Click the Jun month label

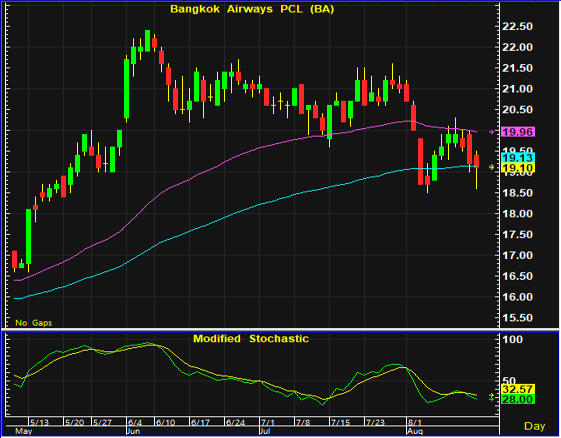click(x=133, y=431)
